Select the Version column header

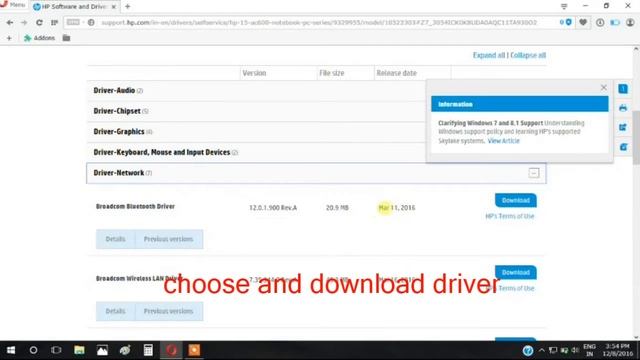point(254,73)
